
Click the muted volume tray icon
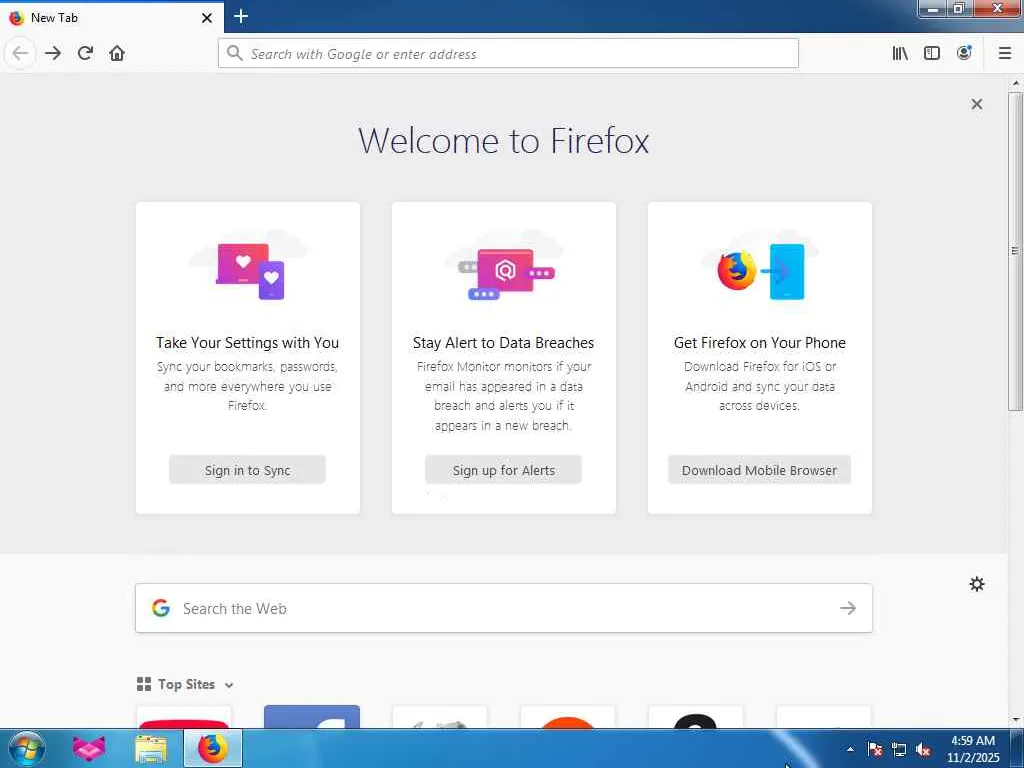click(923, 749)
